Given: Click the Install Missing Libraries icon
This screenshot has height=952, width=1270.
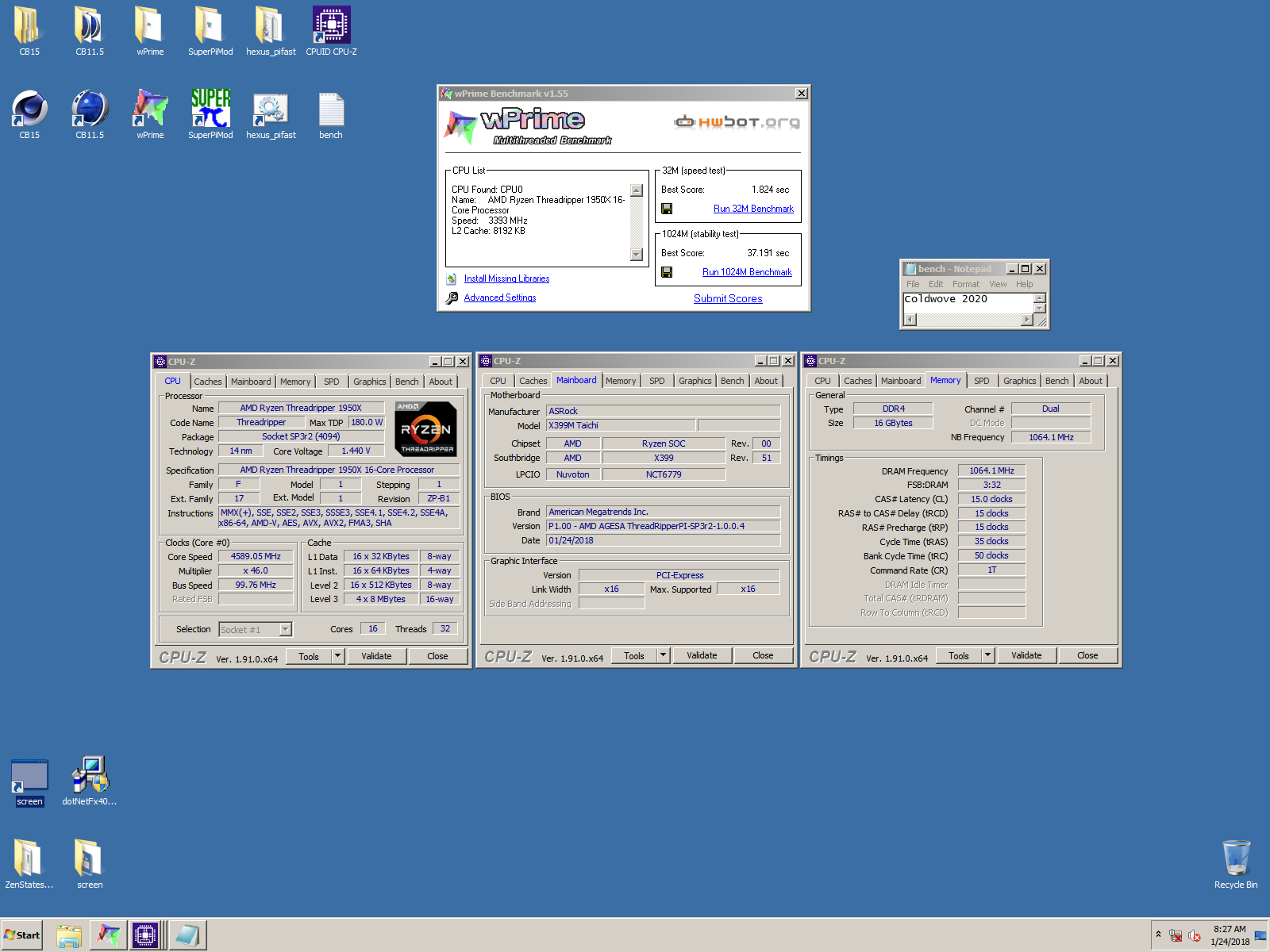Looking at the screenshot, I should (452, 278).
